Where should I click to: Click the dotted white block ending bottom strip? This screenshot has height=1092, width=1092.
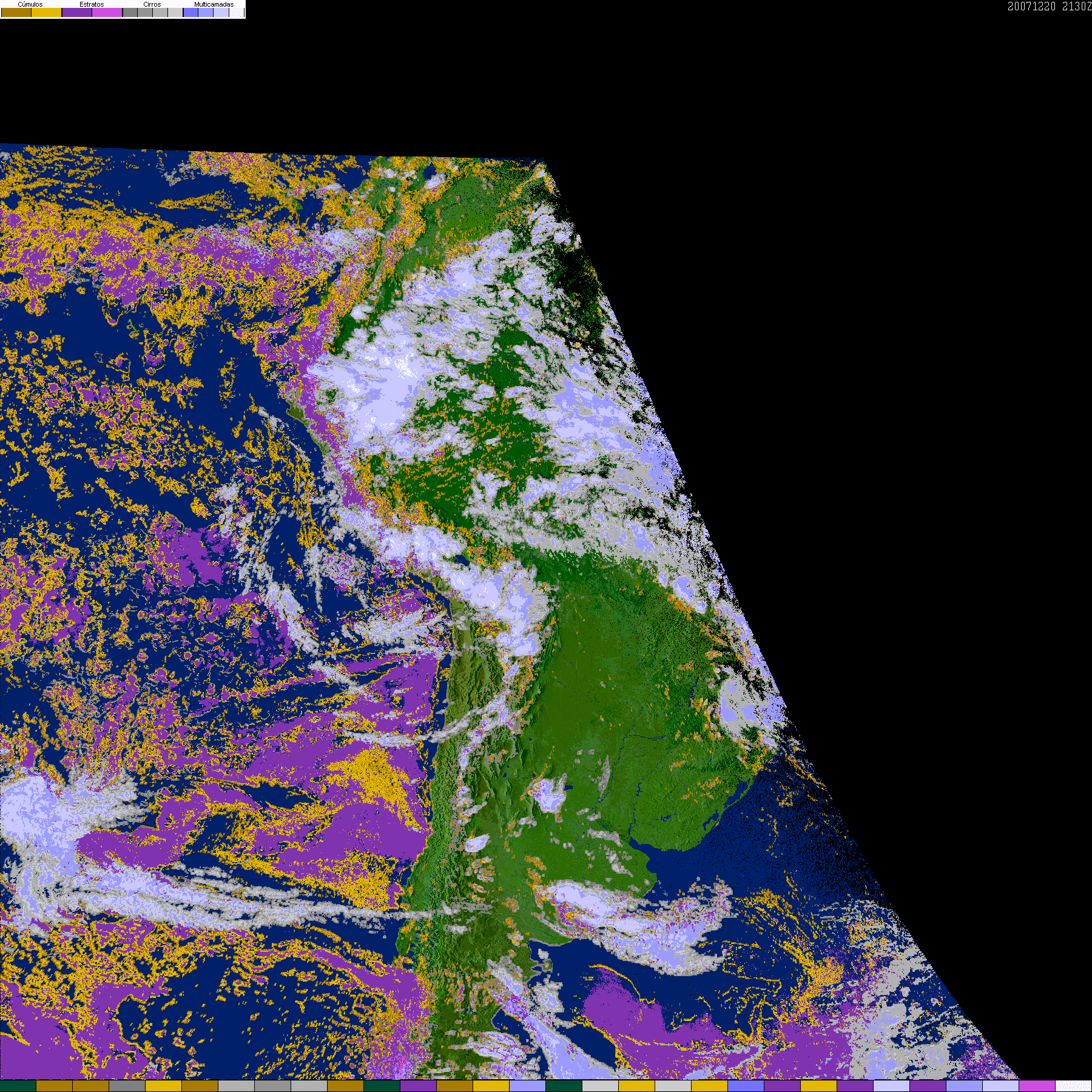tap(1074, 1086)
